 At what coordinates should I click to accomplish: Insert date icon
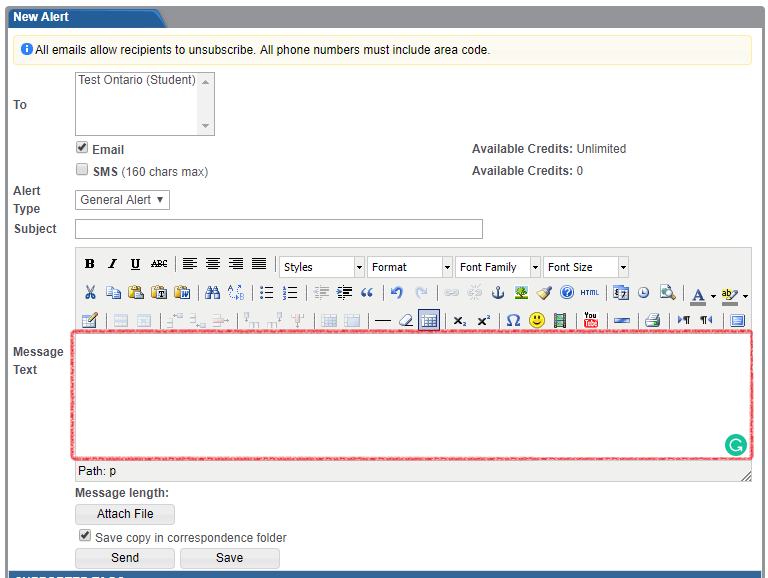[621, 292]
